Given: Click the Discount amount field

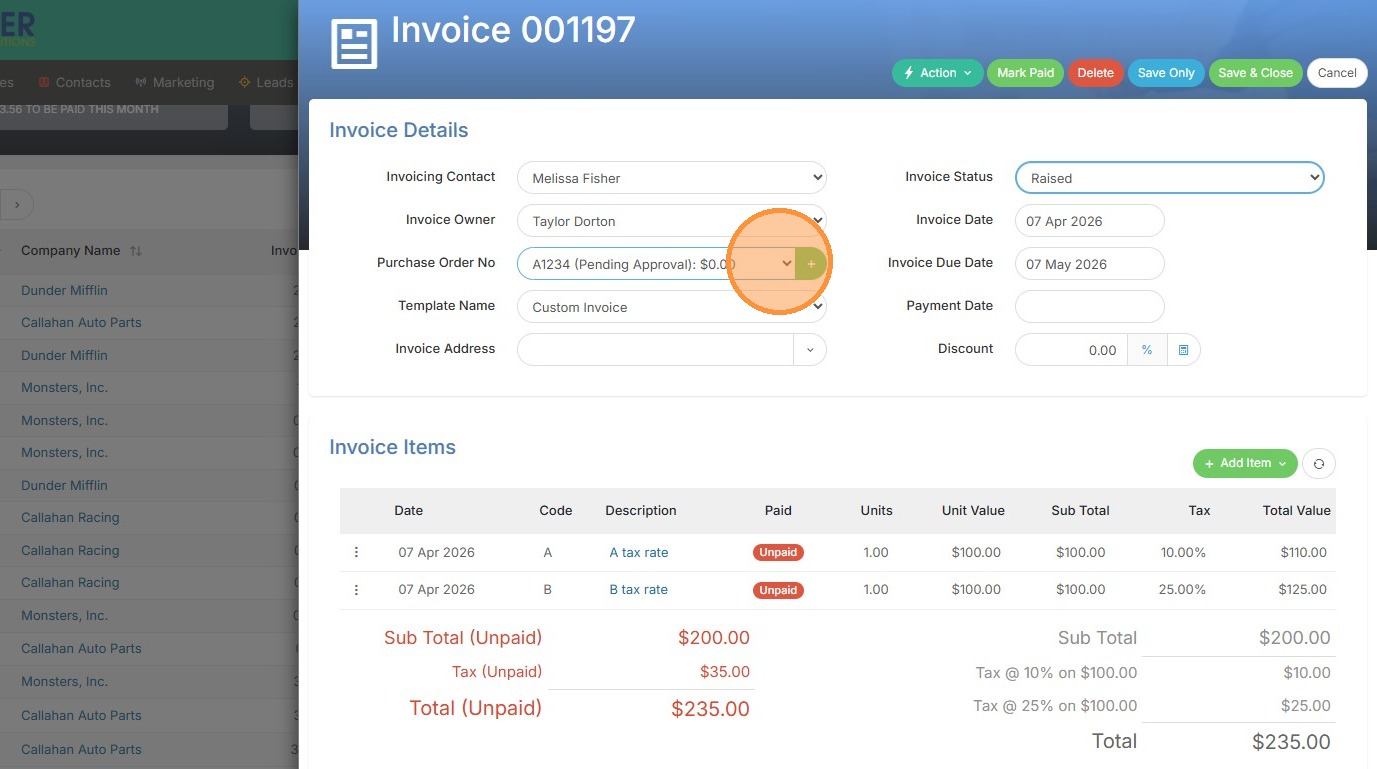Looking at the screenshot, I should (x=1072, y=350).
